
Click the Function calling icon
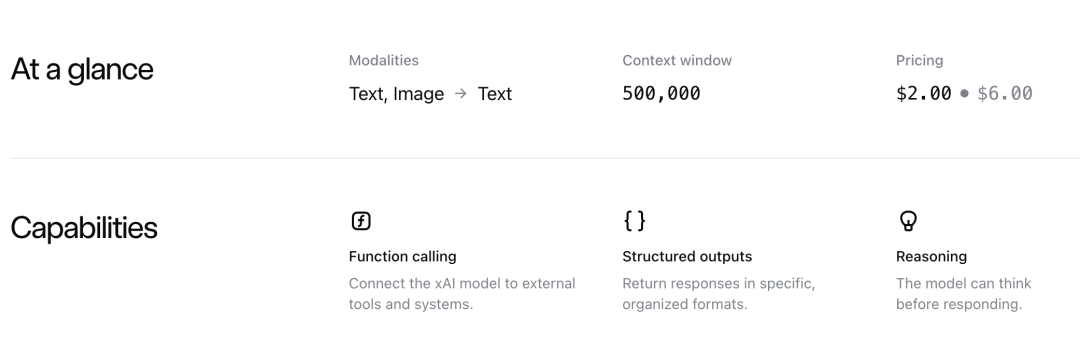[361, 221]
